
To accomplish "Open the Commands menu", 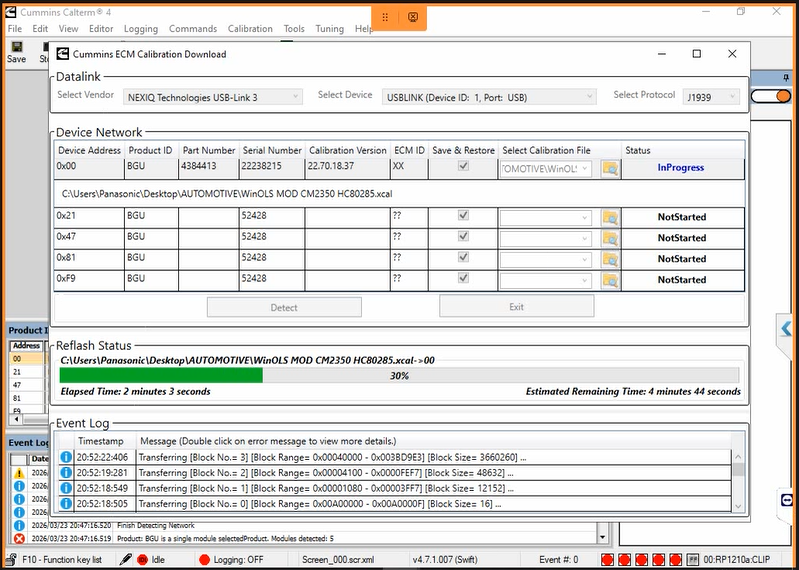I will coord(192,29).
